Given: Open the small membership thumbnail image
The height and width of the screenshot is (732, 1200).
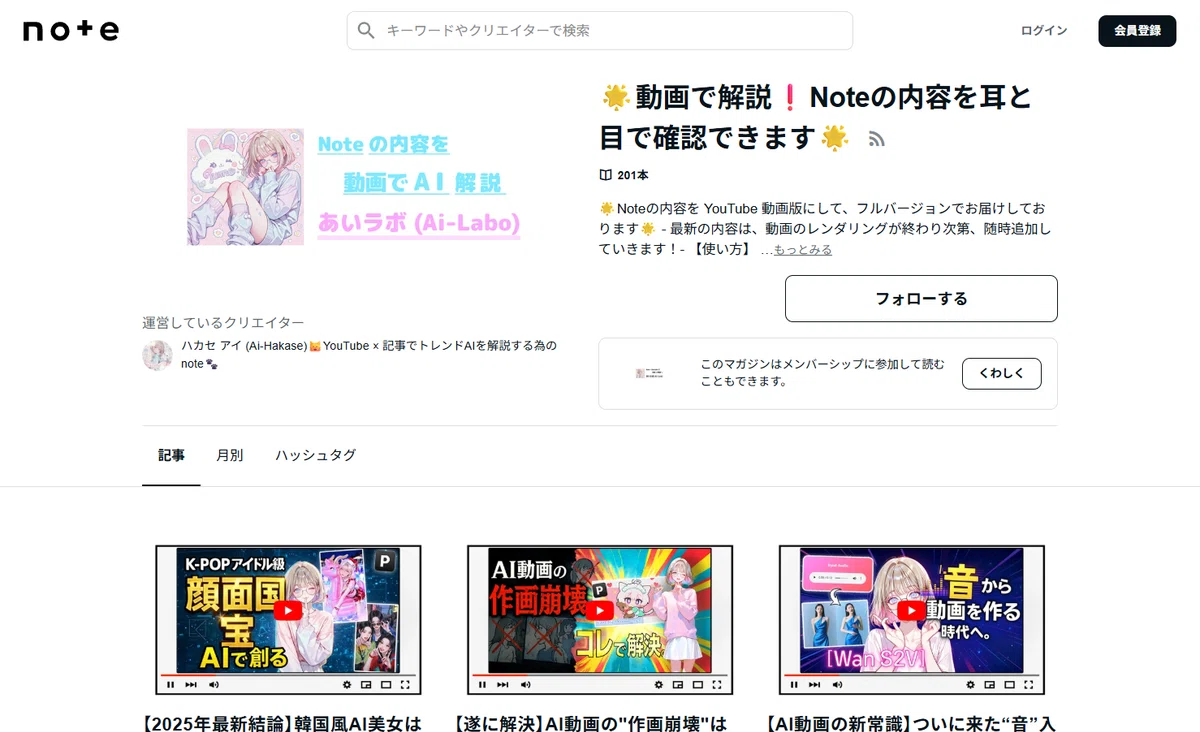Looking at the screenshot, I should click(651, 373).
